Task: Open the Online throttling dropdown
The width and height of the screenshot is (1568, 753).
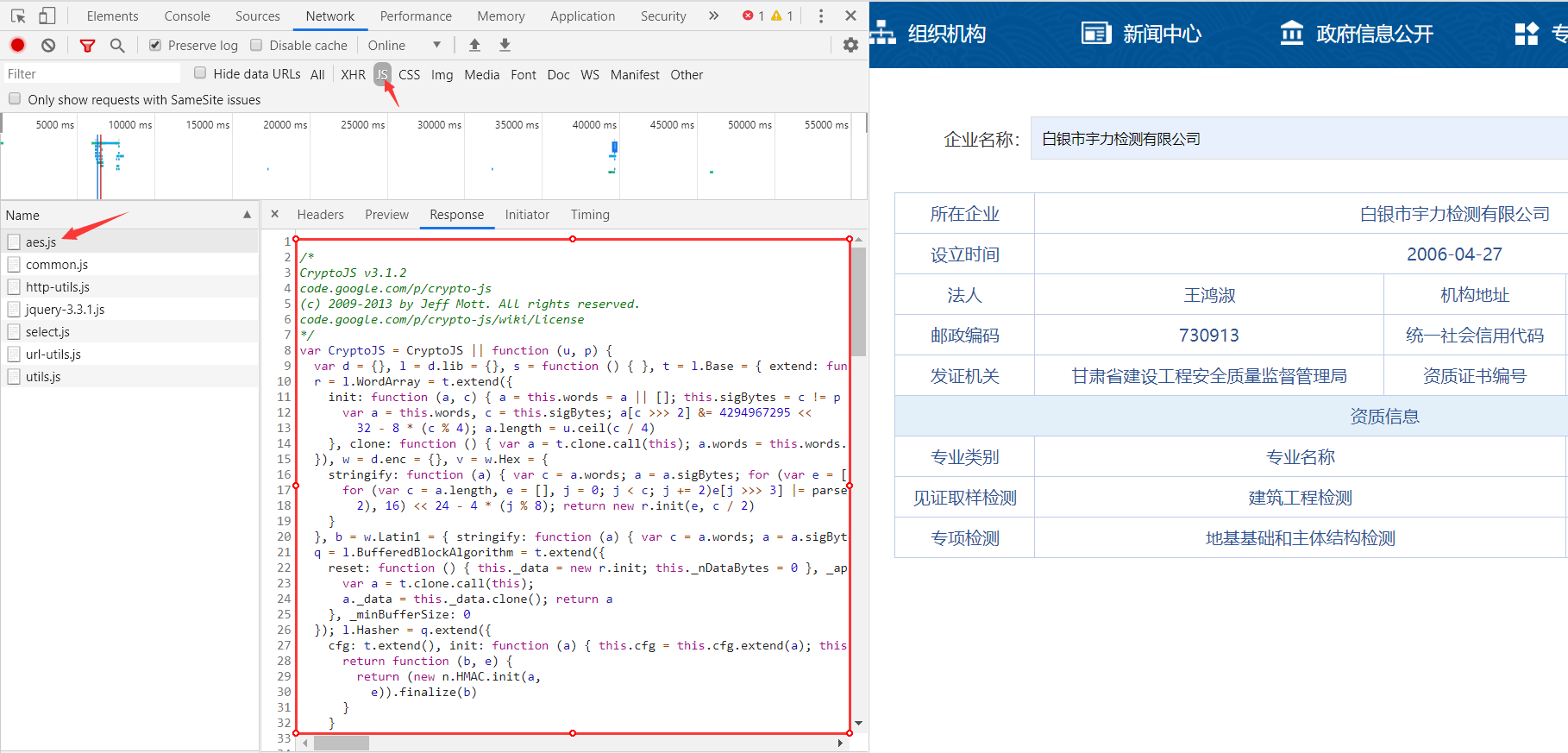Action: pyautogui.click(x=404, y=45)
